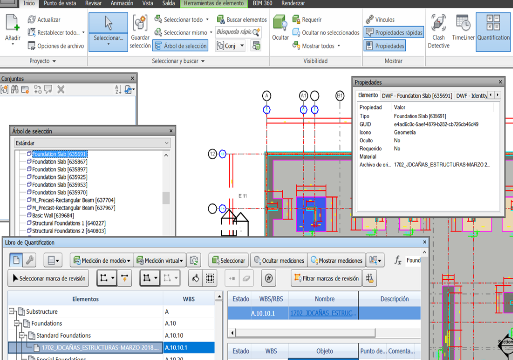Viewport: 513px width, 360px height.
Task: Click the icon right of the Conj dropdown
Action: coord(256,45)
